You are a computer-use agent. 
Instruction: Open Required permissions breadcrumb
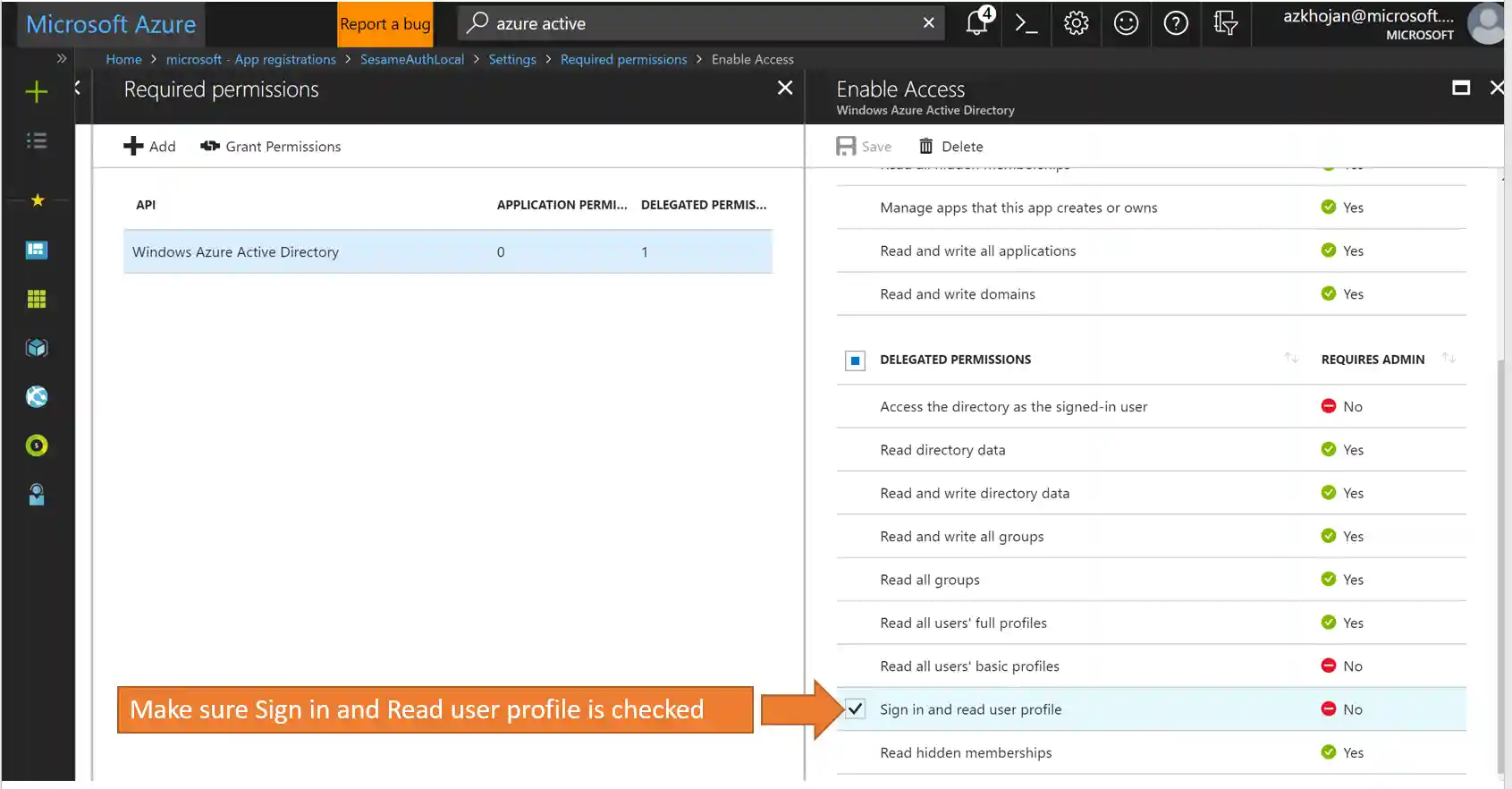(x=624, y=59)
